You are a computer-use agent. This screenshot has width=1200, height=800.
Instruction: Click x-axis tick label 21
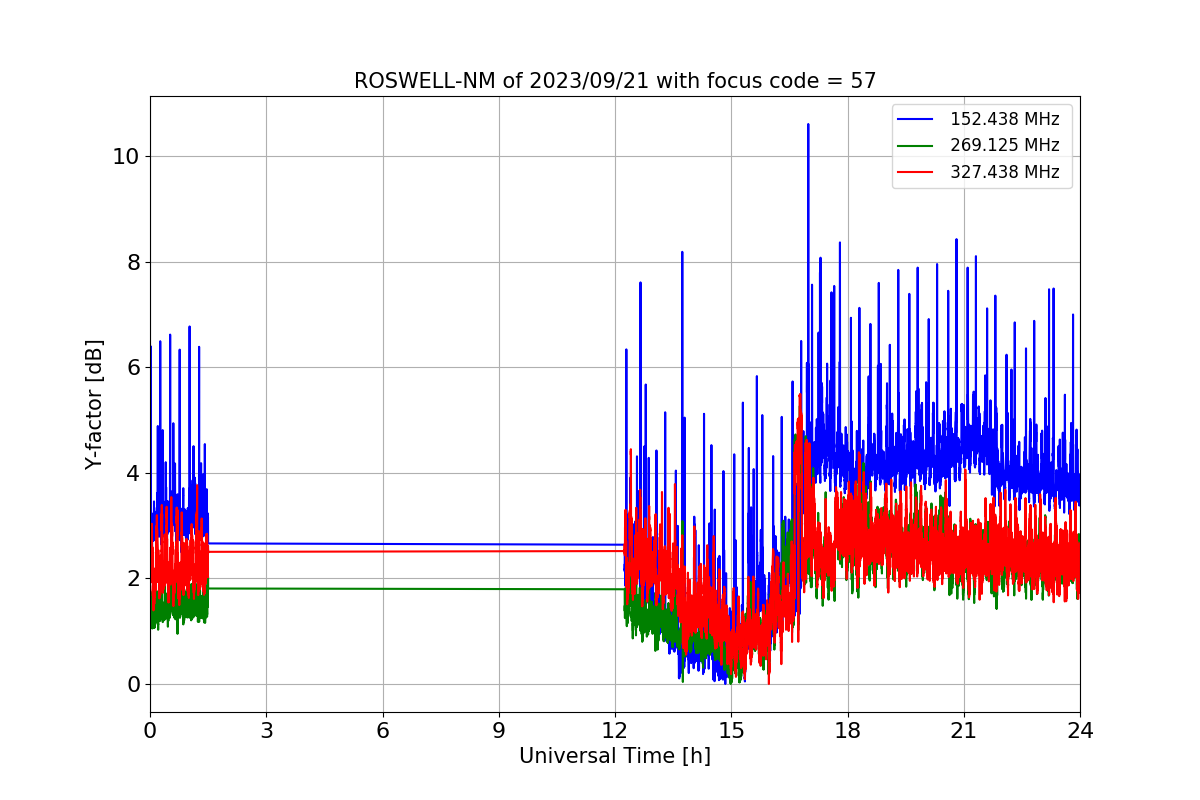click(x=964, y=730)
